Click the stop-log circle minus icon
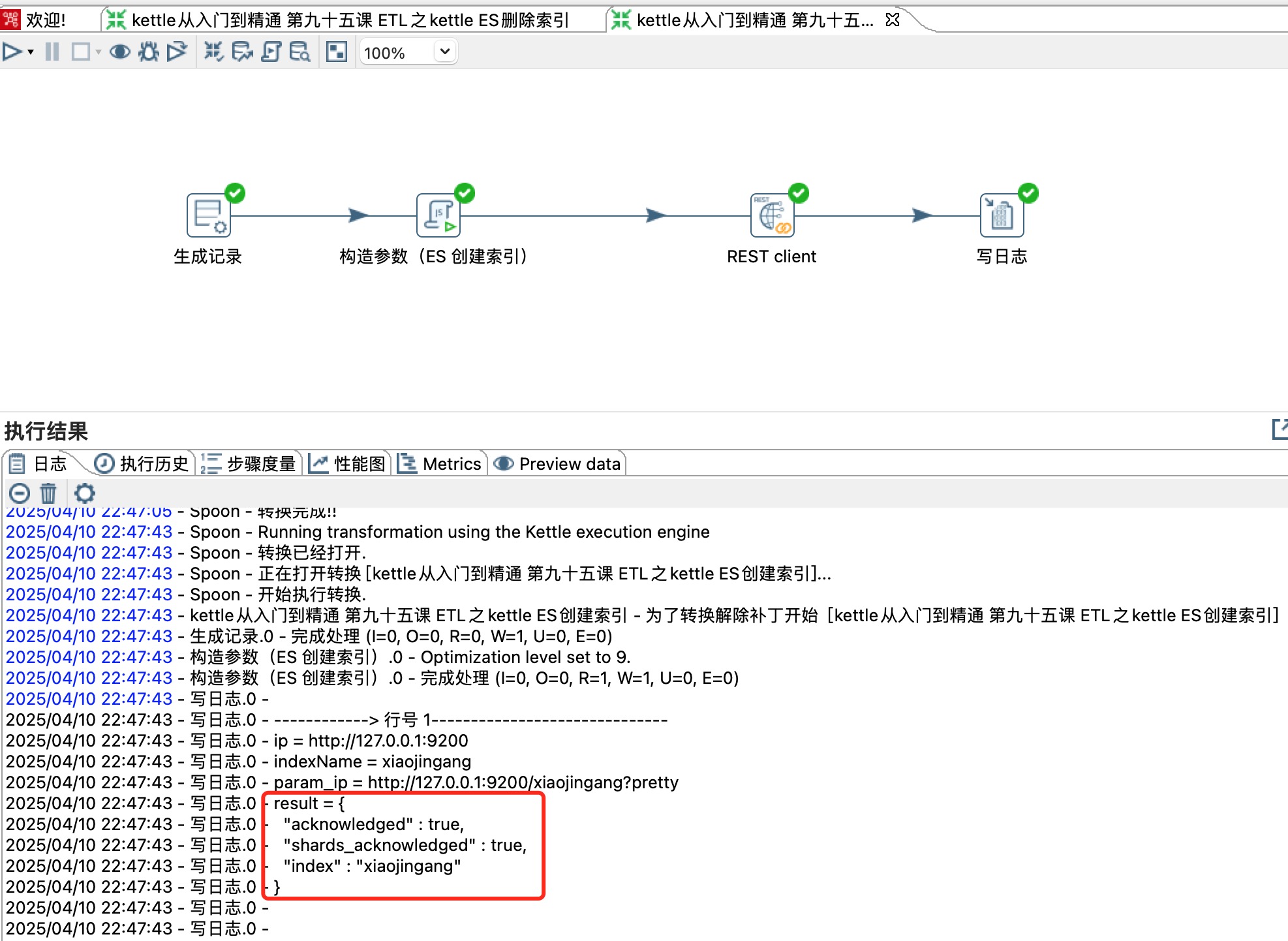Viewport: 1288px width, 941px height. [x=20, y=493]
